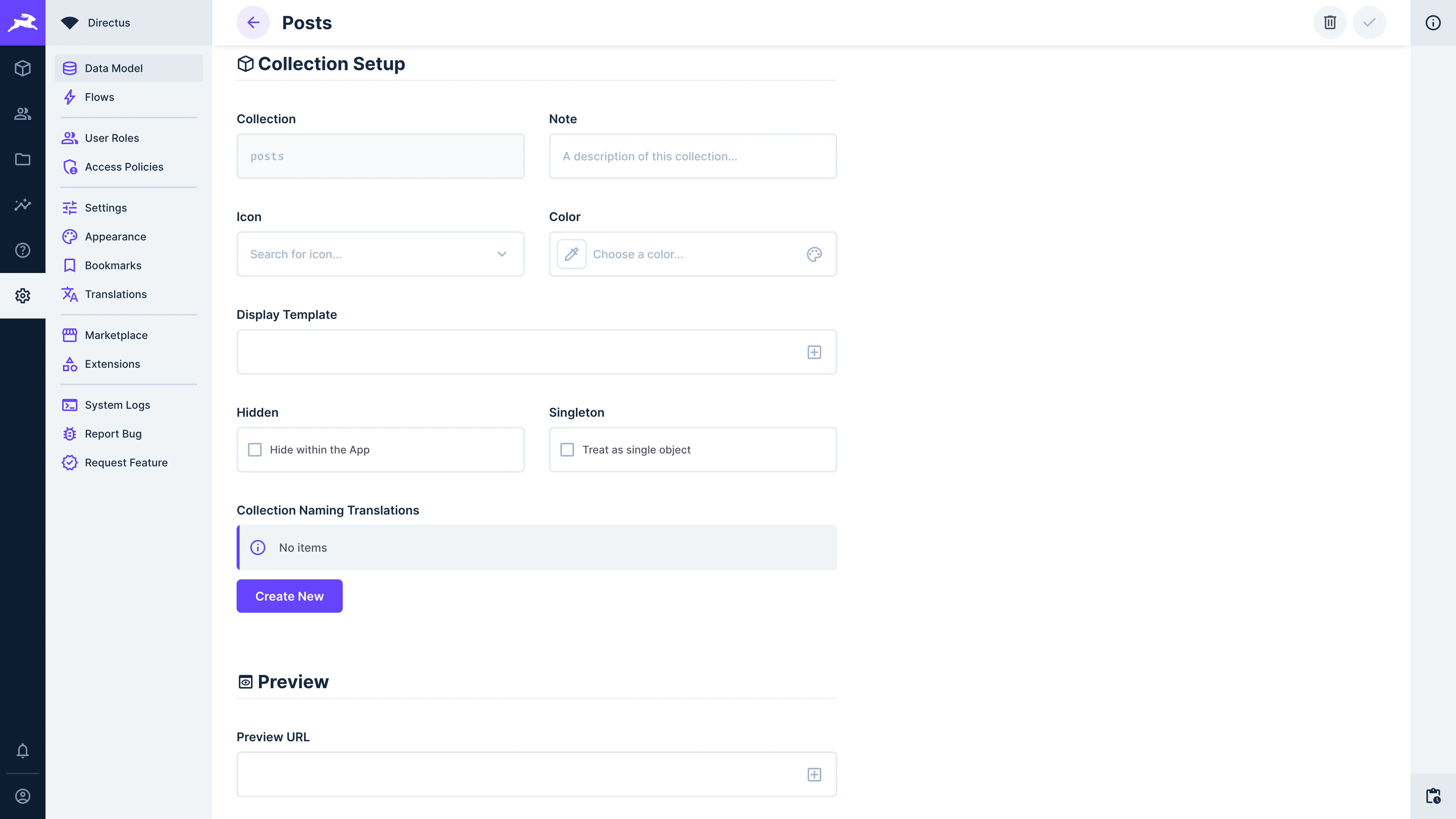Open the Preview URL field selector
Image resolution: width=1456 pixels, height=819 pixels.
pos(814,774)
